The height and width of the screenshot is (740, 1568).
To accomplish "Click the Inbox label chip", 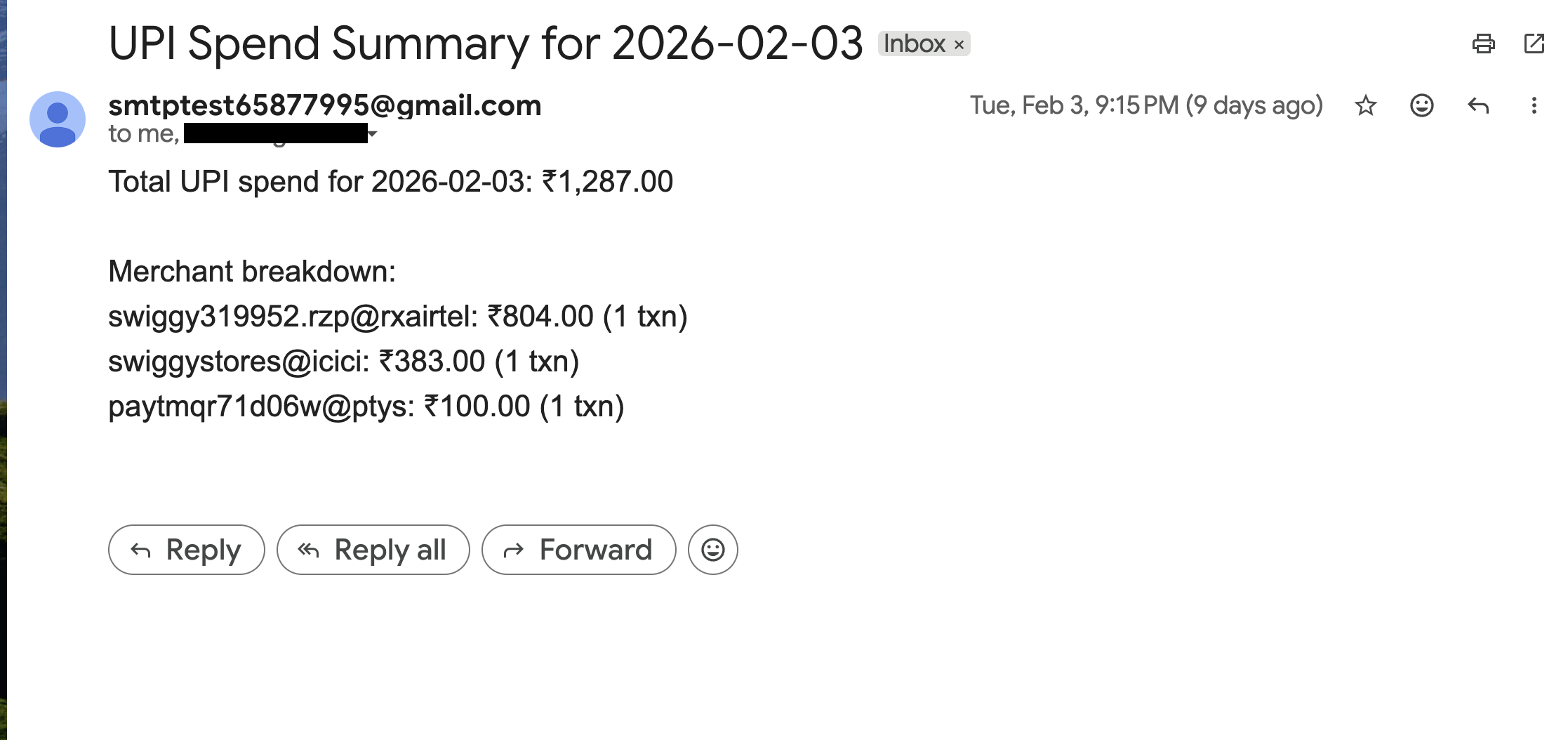I will pos(914,44).
